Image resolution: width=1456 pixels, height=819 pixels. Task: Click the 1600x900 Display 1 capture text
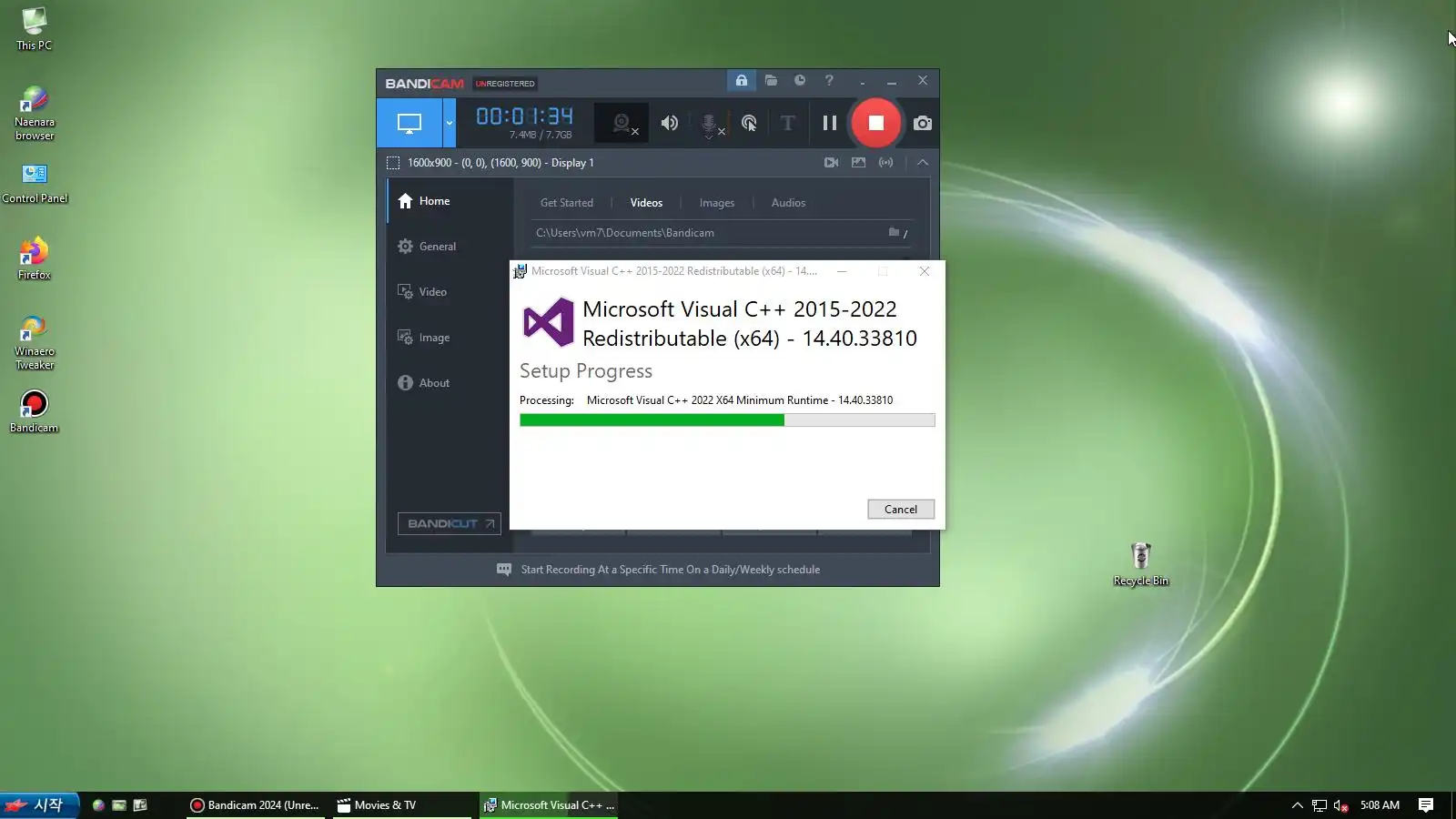pos(500,163)
